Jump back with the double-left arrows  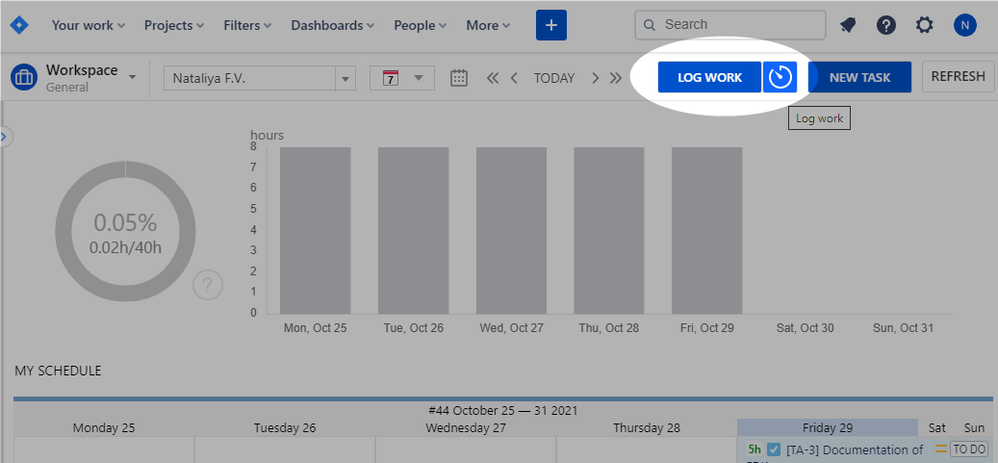(x=493, y=78)
